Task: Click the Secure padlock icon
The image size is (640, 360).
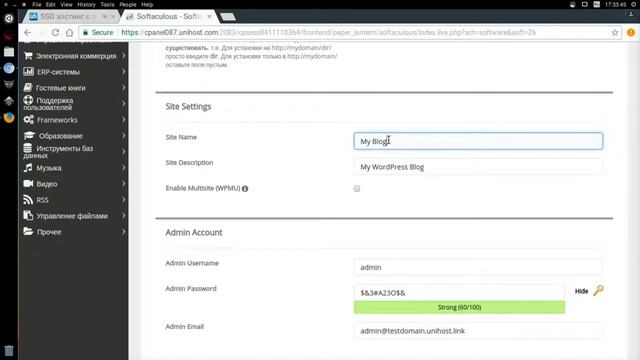Action: (x=85, y=32)
